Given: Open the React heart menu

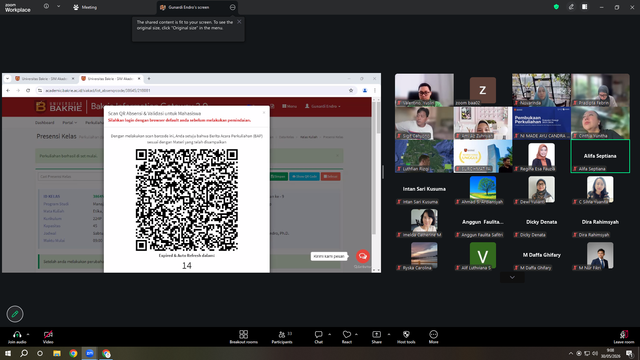Looking at the screenshot, I should pyautogui.click(x=347, y=337).
